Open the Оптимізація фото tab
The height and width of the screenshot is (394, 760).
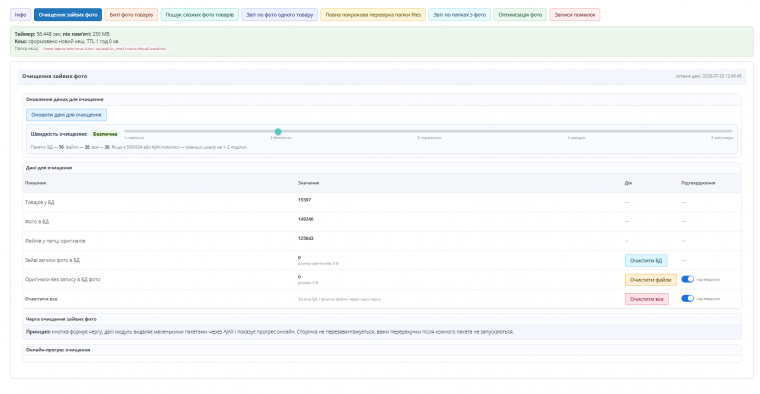tap(520, 15)
